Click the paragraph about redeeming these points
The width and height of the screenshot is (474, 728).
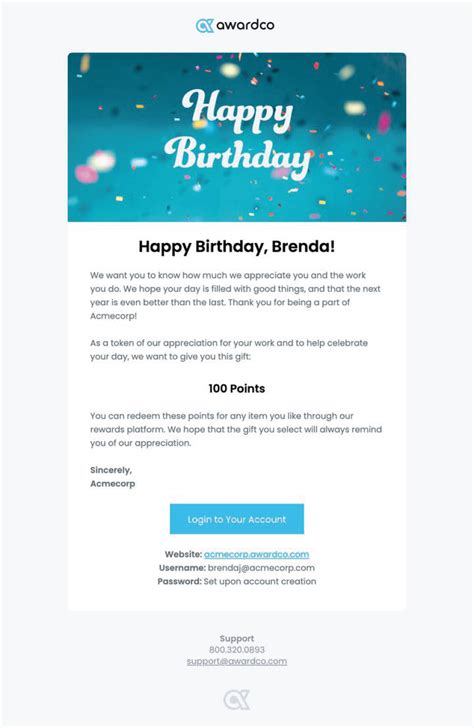tap(236, 429)
